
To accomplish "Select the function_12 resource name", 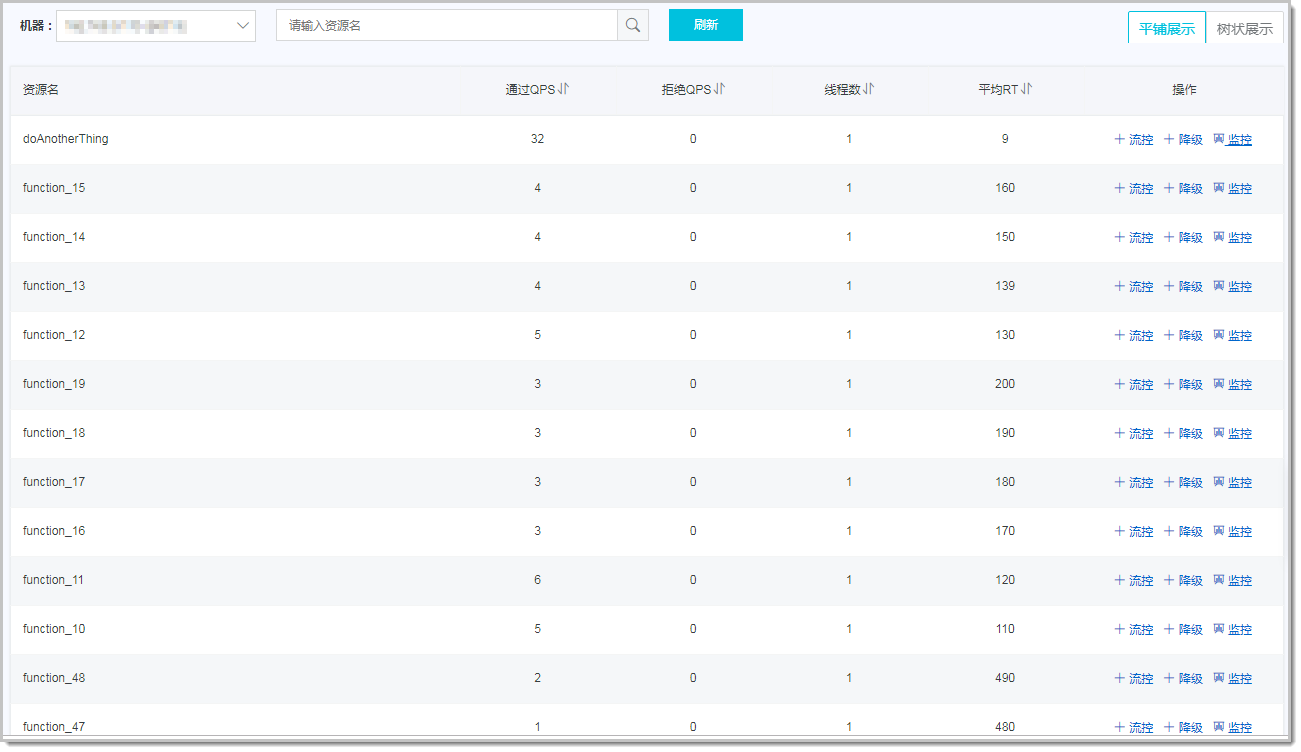I will pos(54,335).
